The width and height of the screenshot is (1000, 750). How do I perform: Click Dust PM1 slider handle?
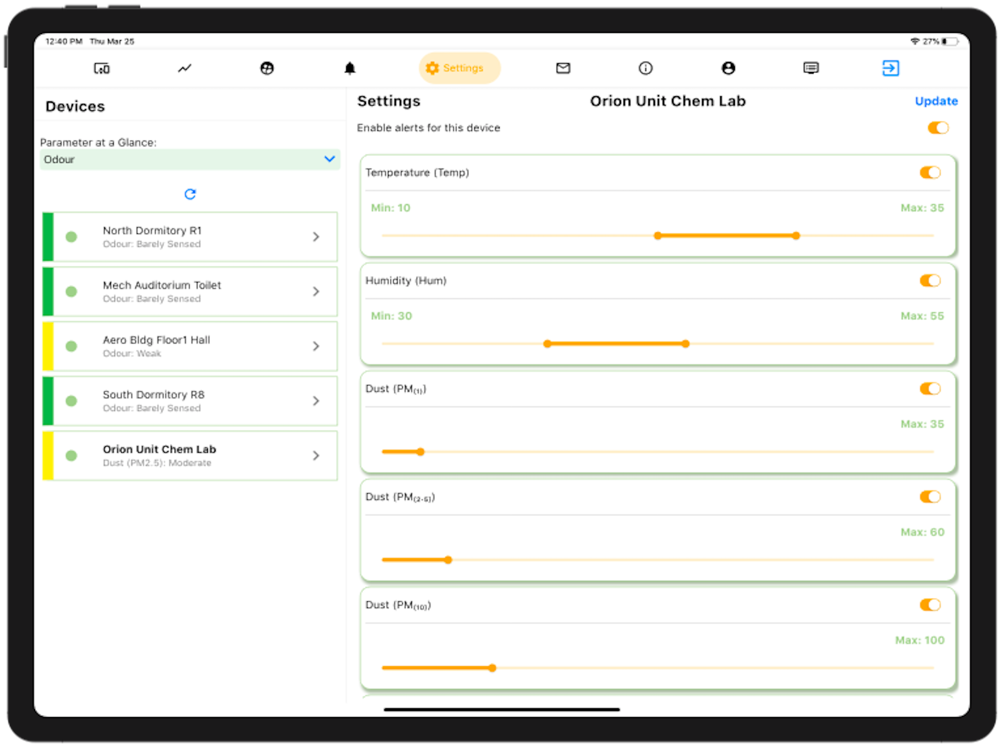pyautogui.click(x=420, y=452)
